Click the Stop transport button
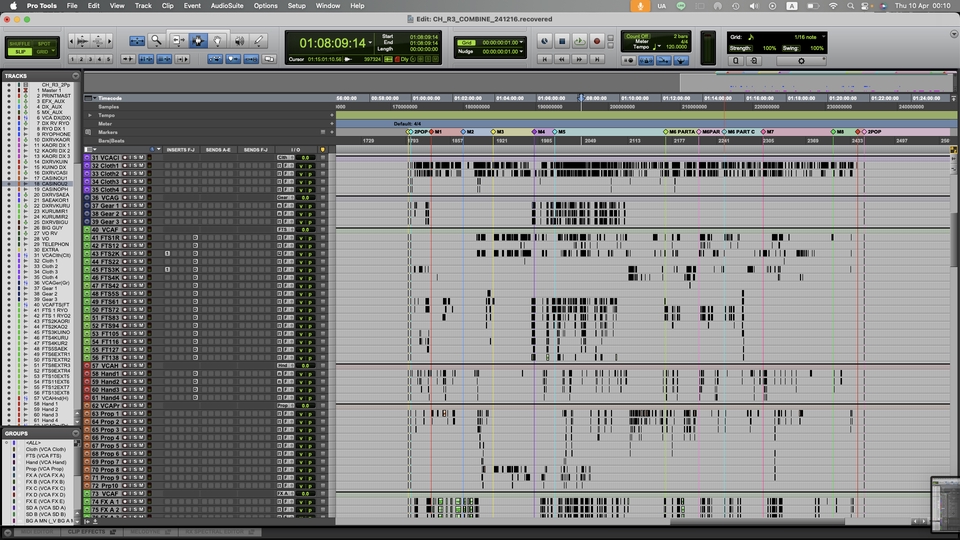The width and height of the screenshot is (960, 540). pyautogui.click(x=562, y=41)
